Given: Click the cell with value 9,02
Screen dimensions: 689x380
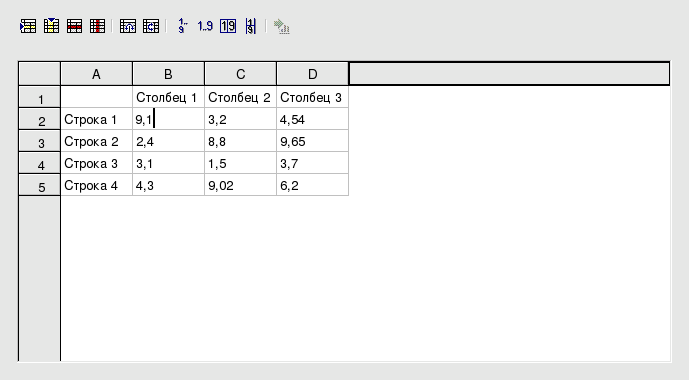Looking at the screenshot, I should pyautogui.click(x=240, y=185).
